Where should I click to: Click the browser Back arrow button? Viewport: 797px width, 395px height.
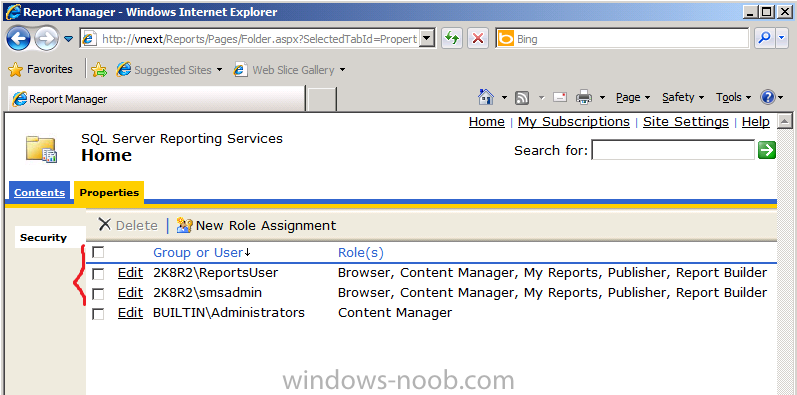click(18, 39)
